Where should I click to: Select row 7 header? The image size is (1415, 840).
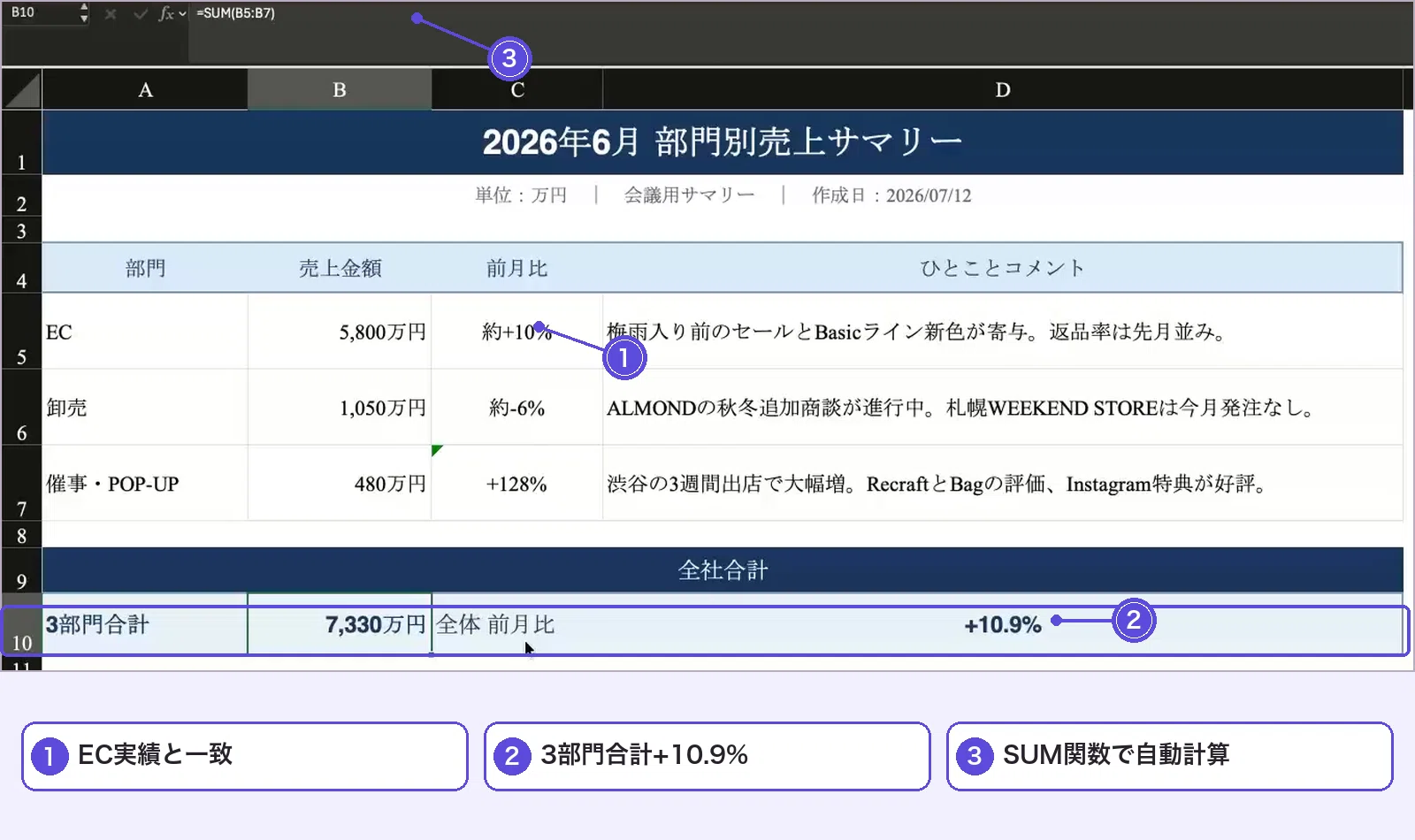click(21, 484)
